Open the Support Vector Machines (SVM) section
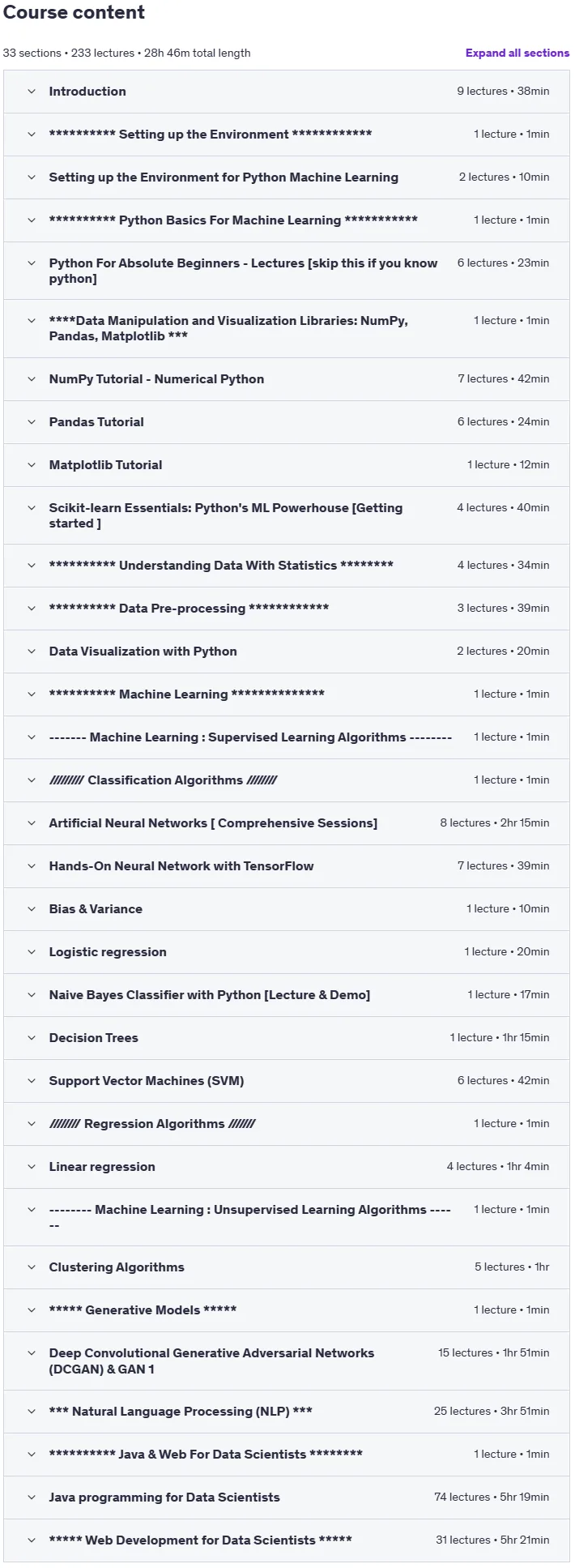 [287, 1081]
